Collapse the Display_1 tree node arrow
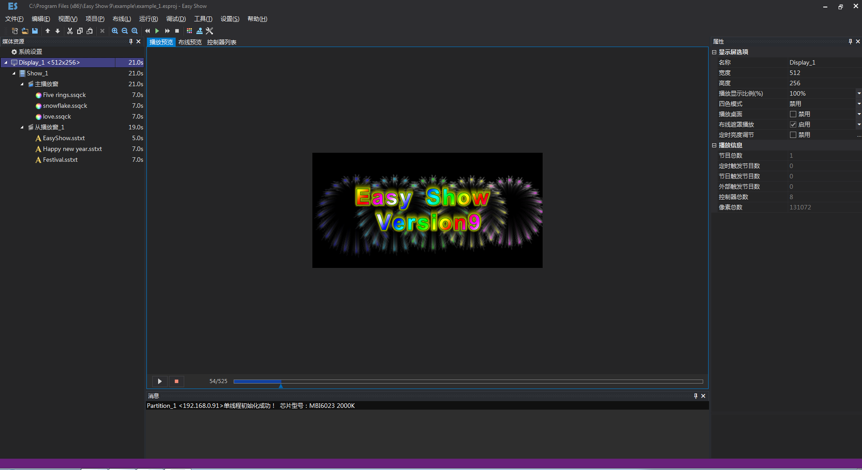The height and width of the screenshot is (470, 862). [6, 63]
